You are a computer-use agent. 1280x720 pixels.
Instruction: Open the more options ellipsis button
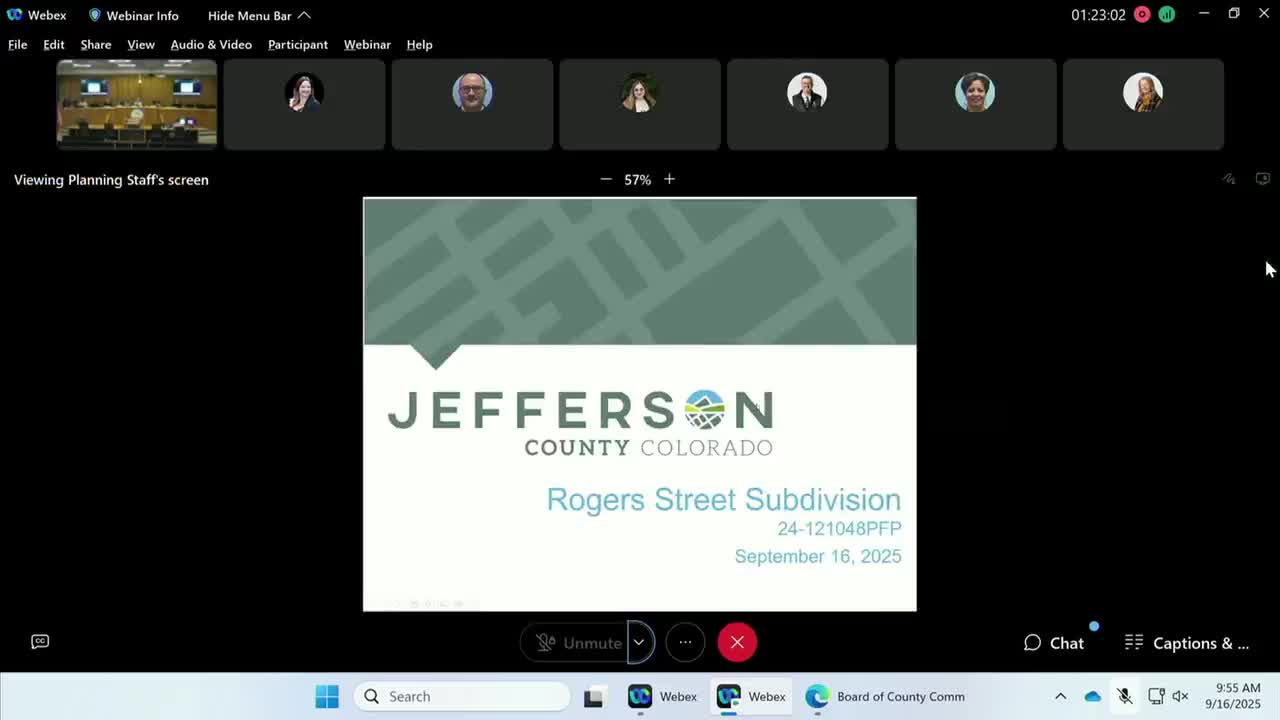pos(685,643)
